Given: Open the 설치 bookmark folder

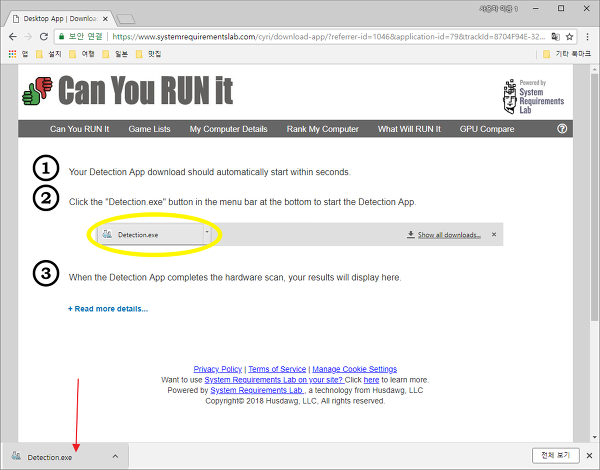Looking at the screenshot, I should click(48, 54).
